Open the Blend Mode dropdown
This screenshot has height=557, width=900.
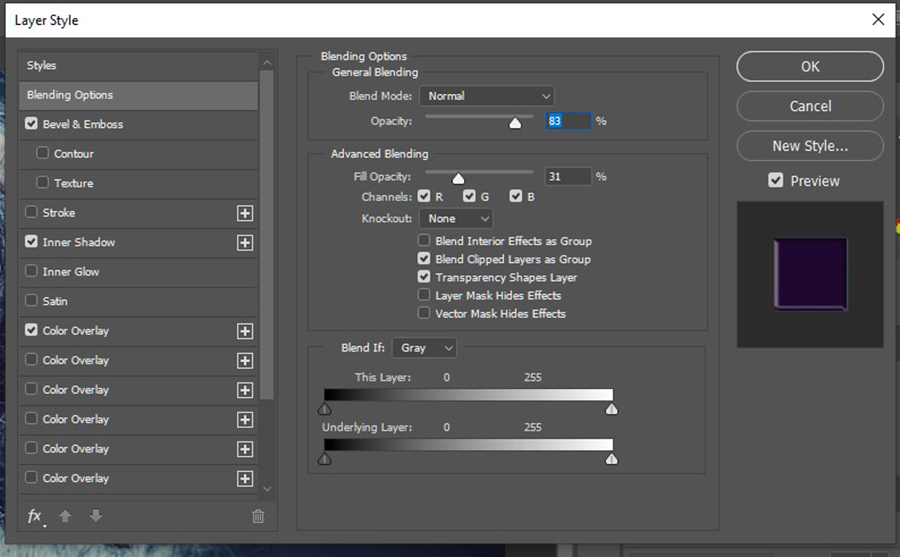pos(486,96)
